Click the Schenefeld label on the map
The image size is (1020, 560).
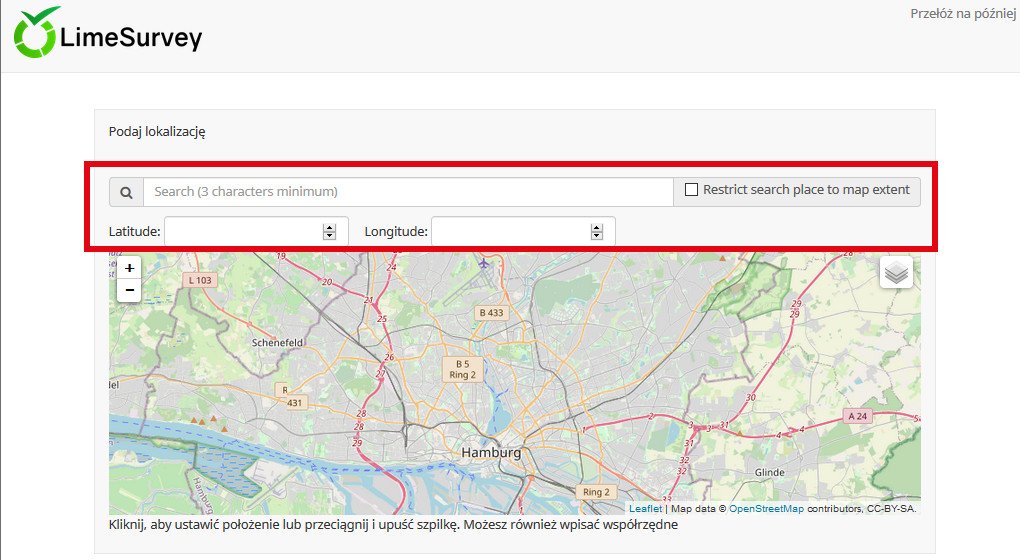pos(277,342)
